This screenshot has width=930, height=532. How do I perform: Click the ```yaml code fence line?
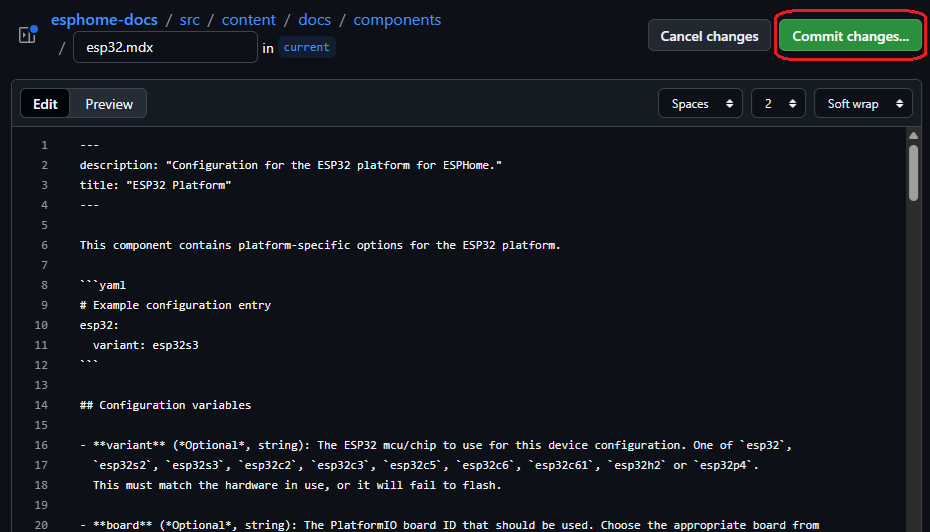pos(103,285)
